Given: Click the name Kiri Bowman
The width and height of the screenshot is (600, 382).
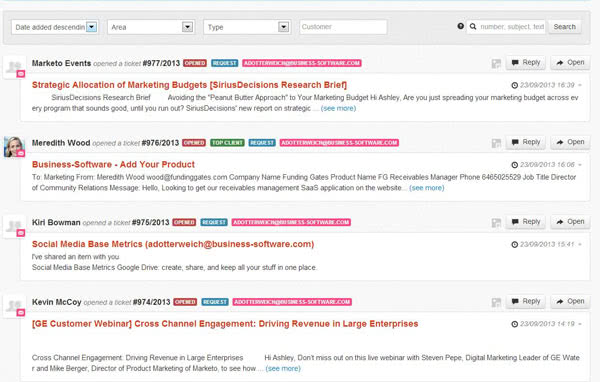Looking at the screenshot, I should coord(56,222).
